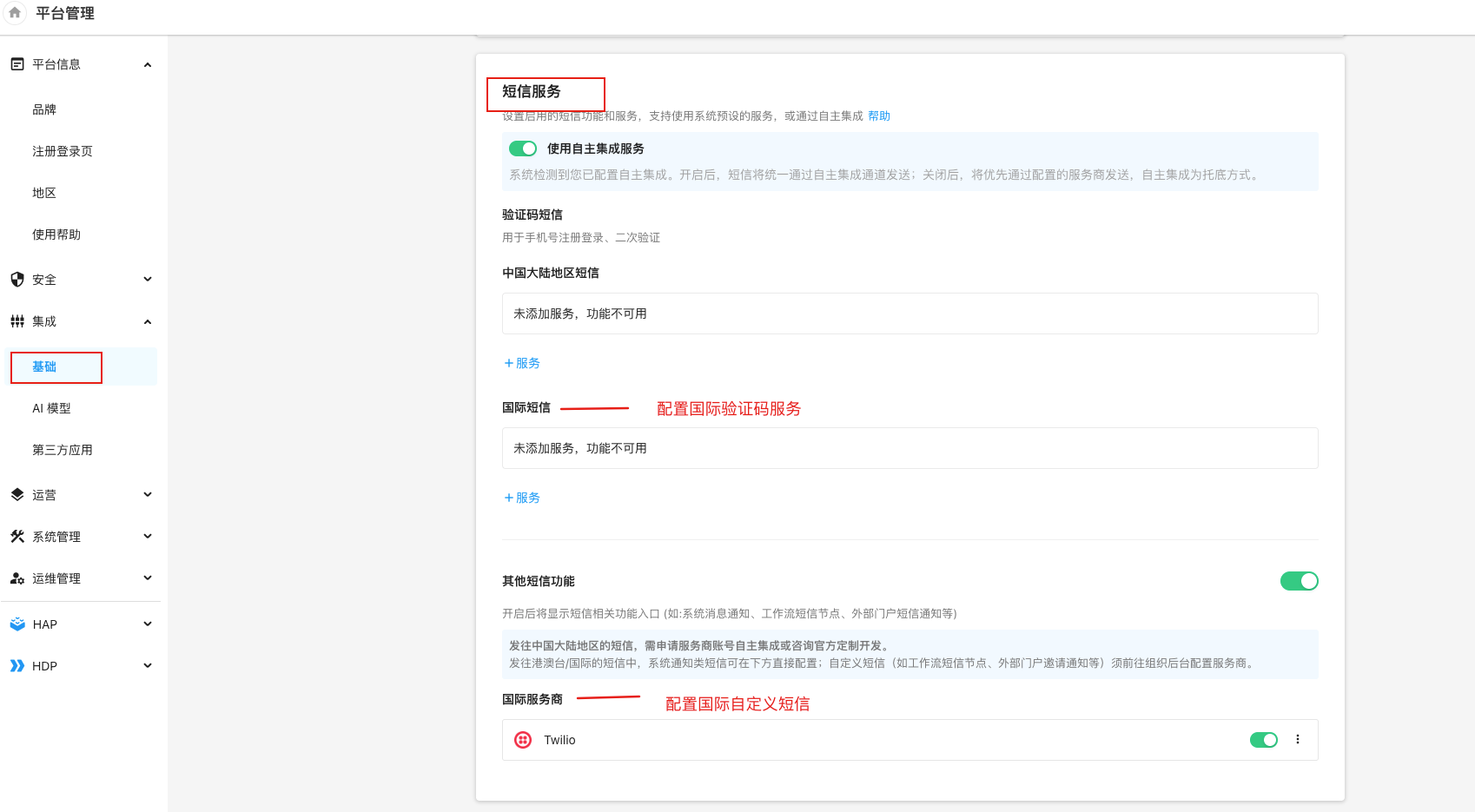Collapse the 平台信息 section chevron
This screenshot has height=812, width=1475.
coord(148,64)
